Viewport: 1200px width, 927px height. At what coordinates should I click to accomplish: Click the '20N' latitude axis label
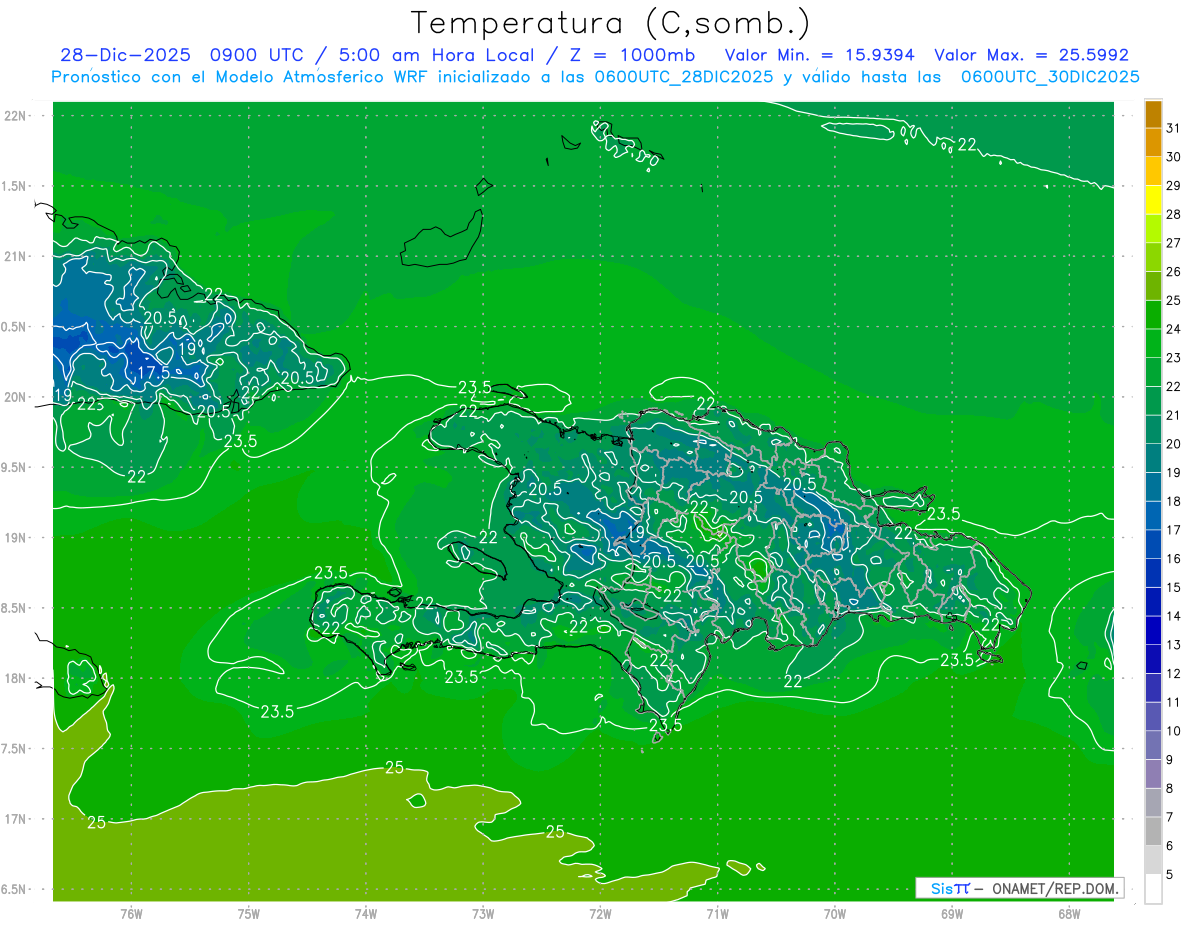coord(15,397)
